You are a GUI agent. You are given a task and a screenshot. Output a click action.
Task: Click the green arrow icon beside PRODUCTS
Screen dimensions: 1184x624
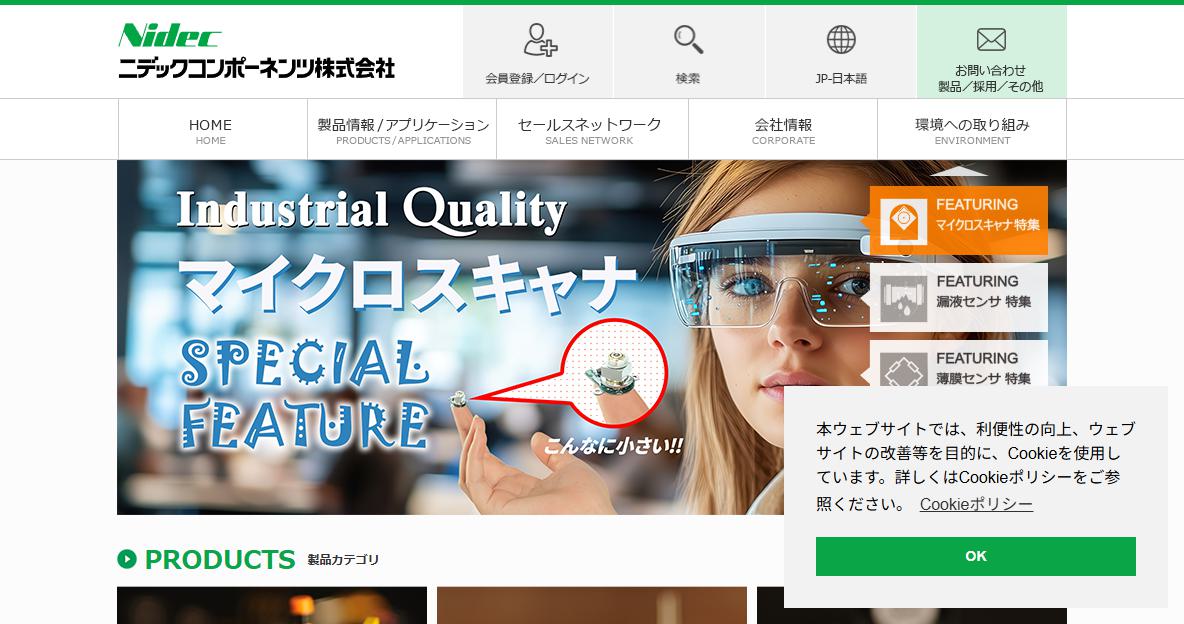[127, 559]
